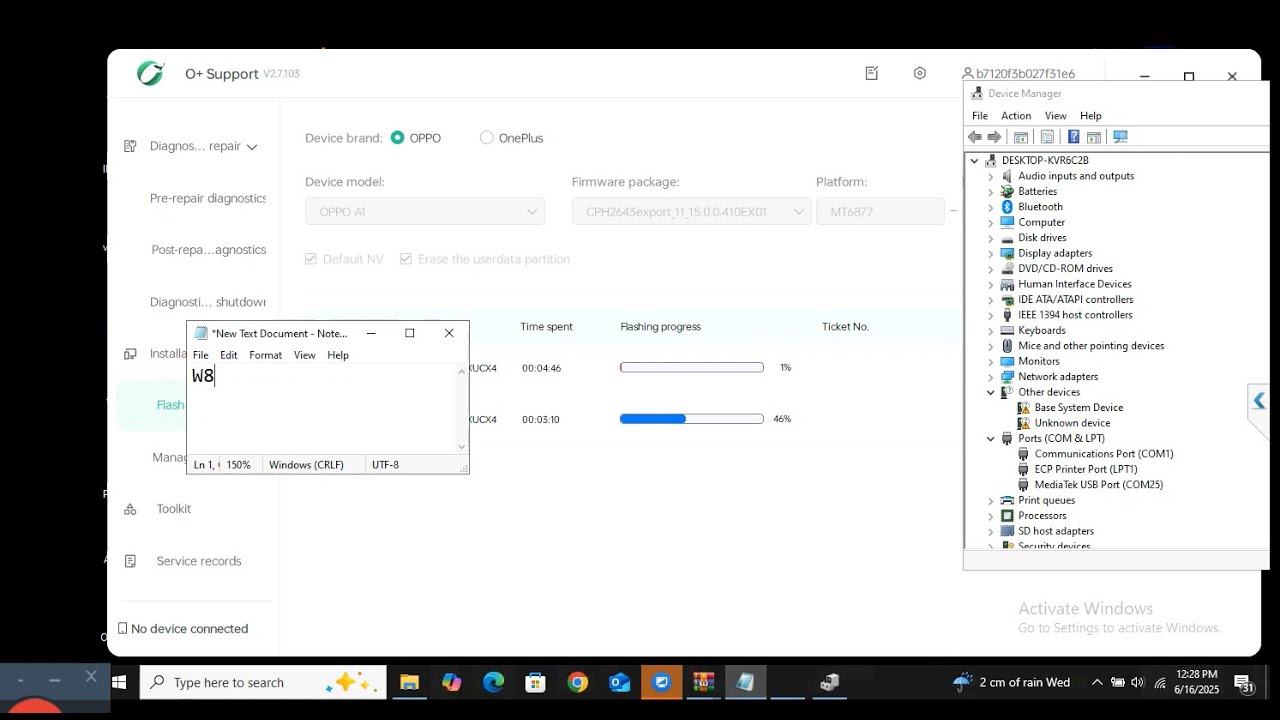The height and width of the screenshot is (720, 1280).
Task: Expand the Disk drives node
Action: (991, 238)
